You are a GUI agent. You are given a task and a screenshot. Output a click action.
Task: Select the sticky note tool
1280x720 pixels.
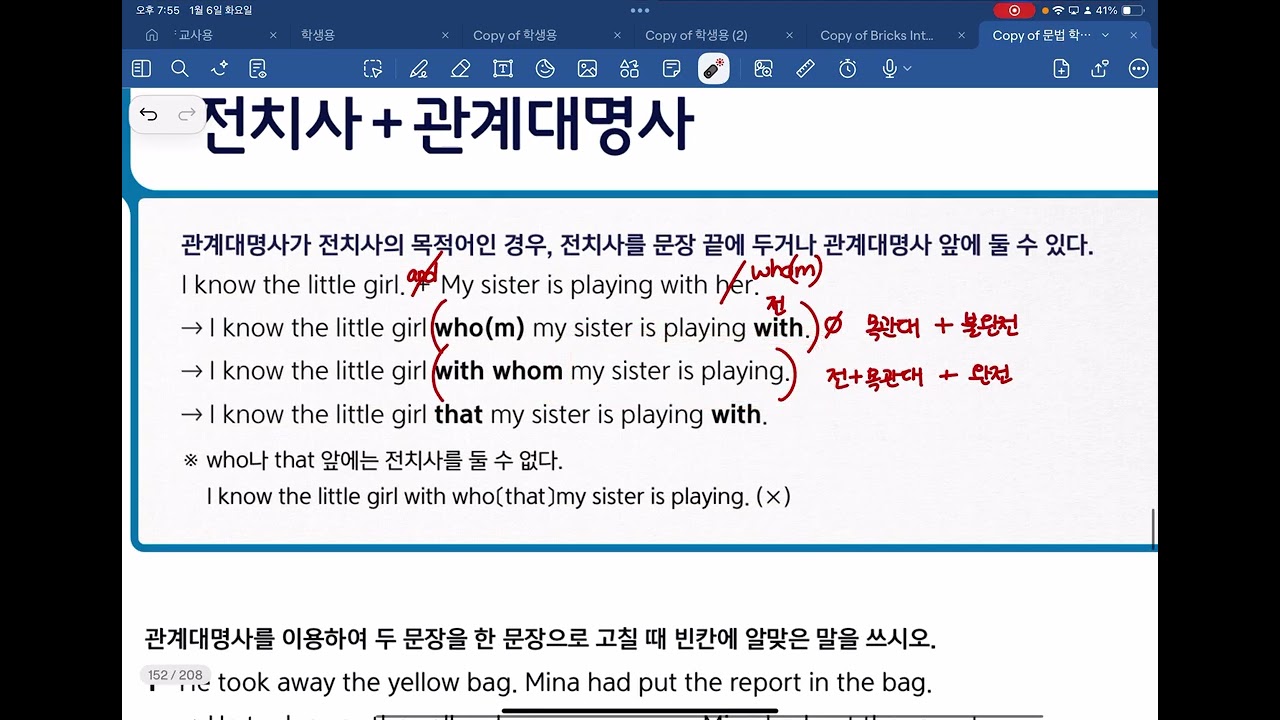672,69
